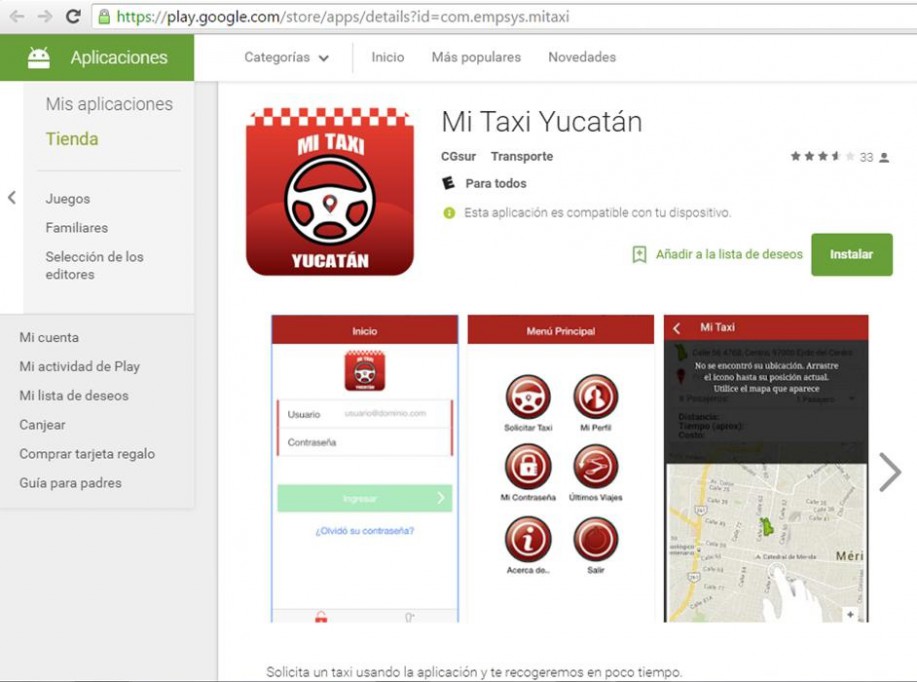Screen dimensions: 917x682
Task: Show next screenshots with the right chevron
Action: pos(890,471)
